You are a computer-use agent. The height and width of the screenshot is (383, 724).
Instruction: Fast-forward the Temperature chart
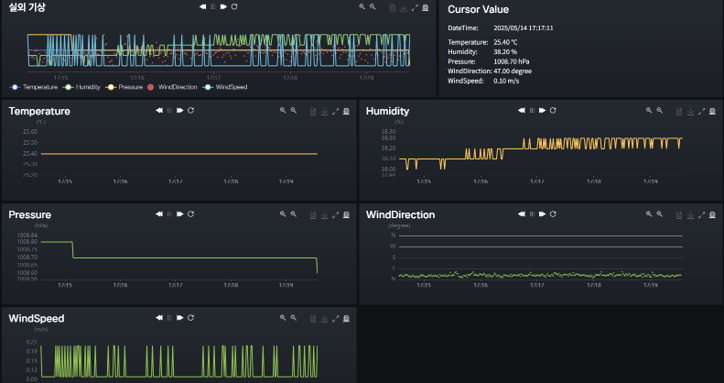(x=180, y=110)
